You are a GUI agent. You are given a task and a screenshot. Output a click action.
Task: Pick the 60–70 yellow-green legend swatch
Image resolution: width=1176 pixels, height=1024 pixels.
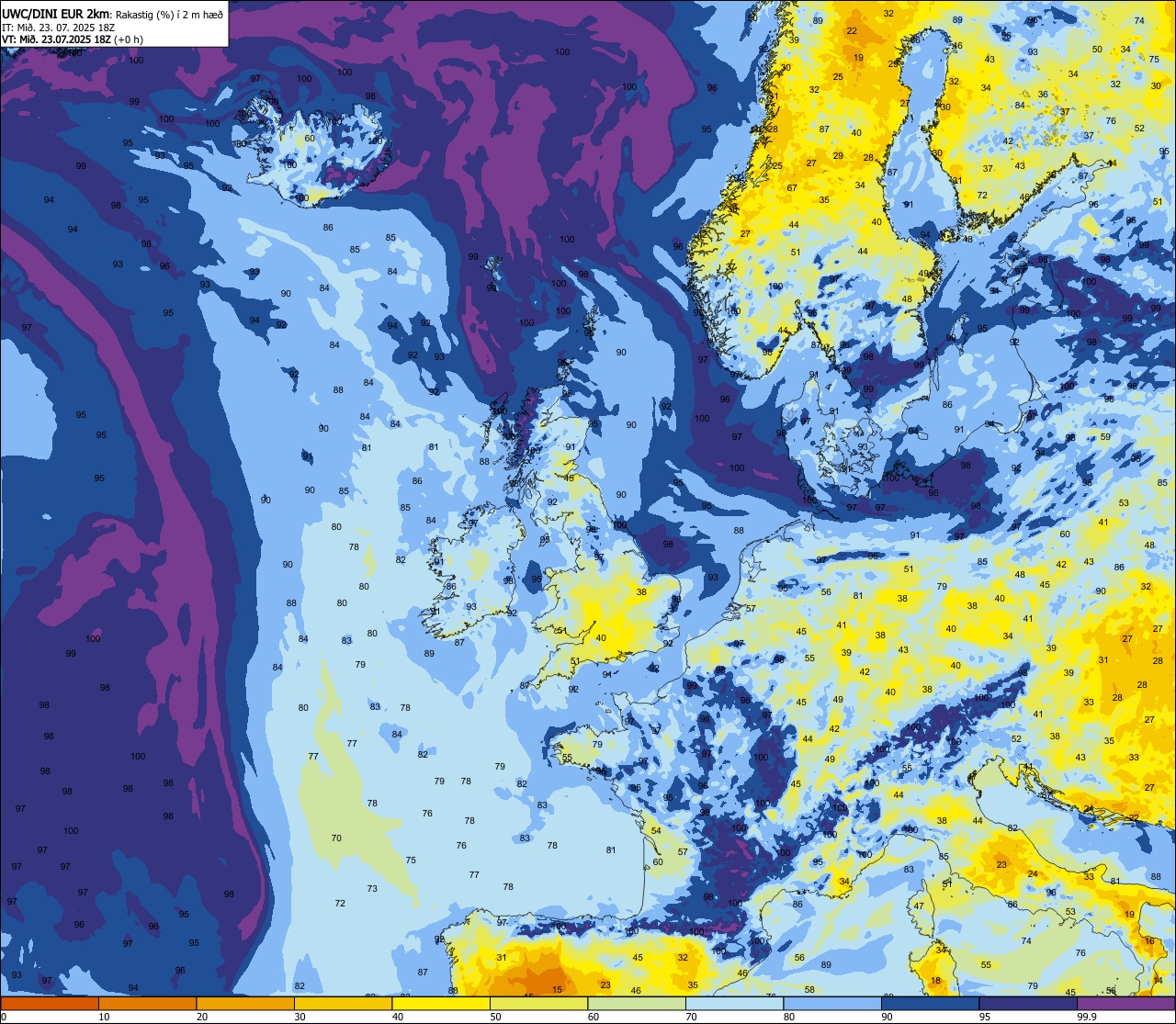pos(637,1003)
